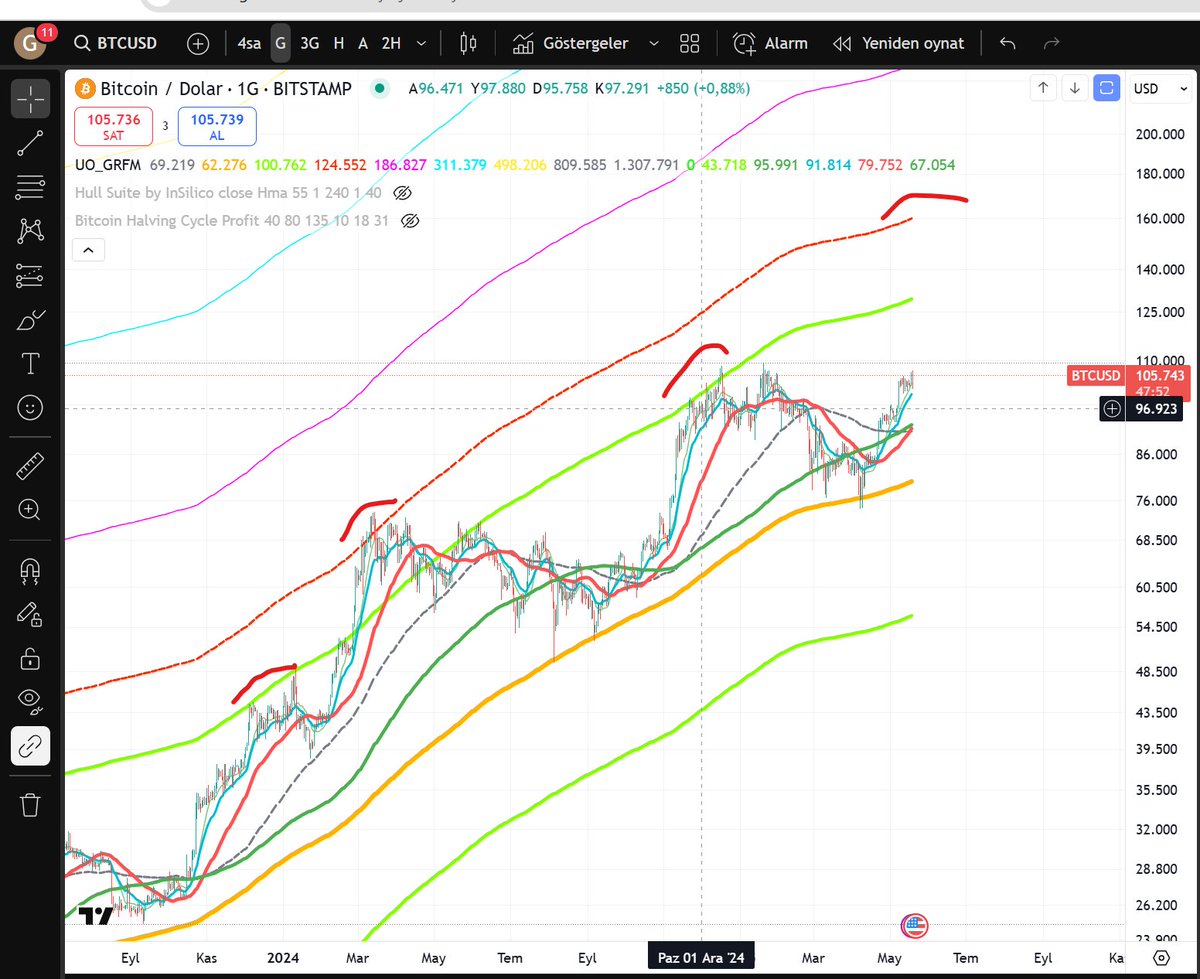This screenshot has height=979, width=1200.
Task: Show the hidden Hull Suite indicator
Action: (x=403, y=192)
